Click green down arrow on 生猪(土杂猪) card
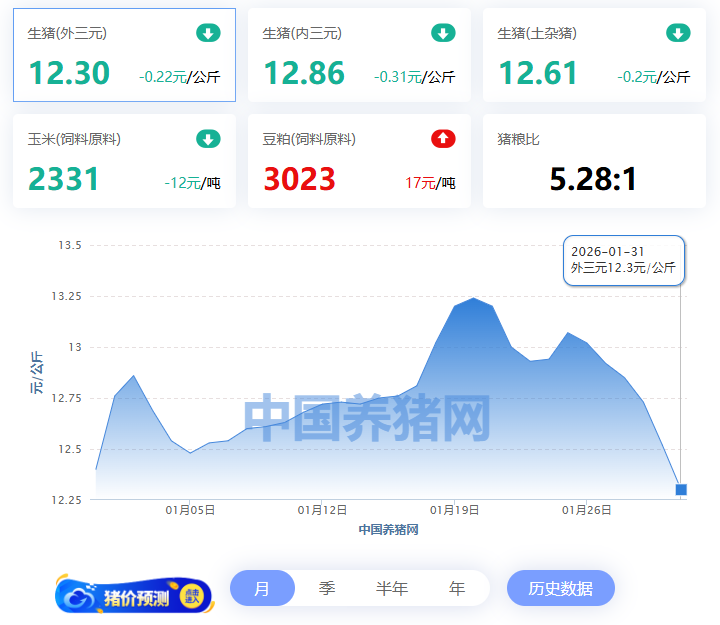The width and height of the screenshot is (720, 625). coord(678,34)
